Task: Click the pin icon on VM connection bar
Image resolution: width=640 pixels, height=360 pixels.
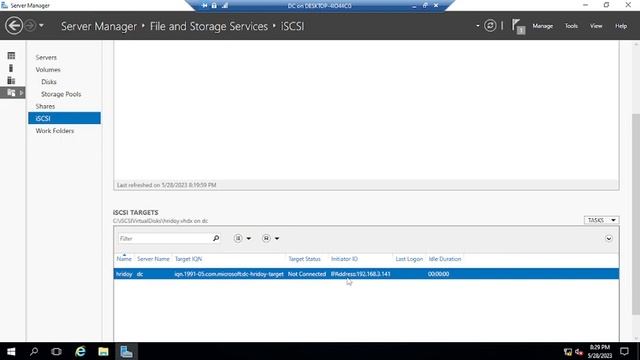Action: [x=205, y=5]
